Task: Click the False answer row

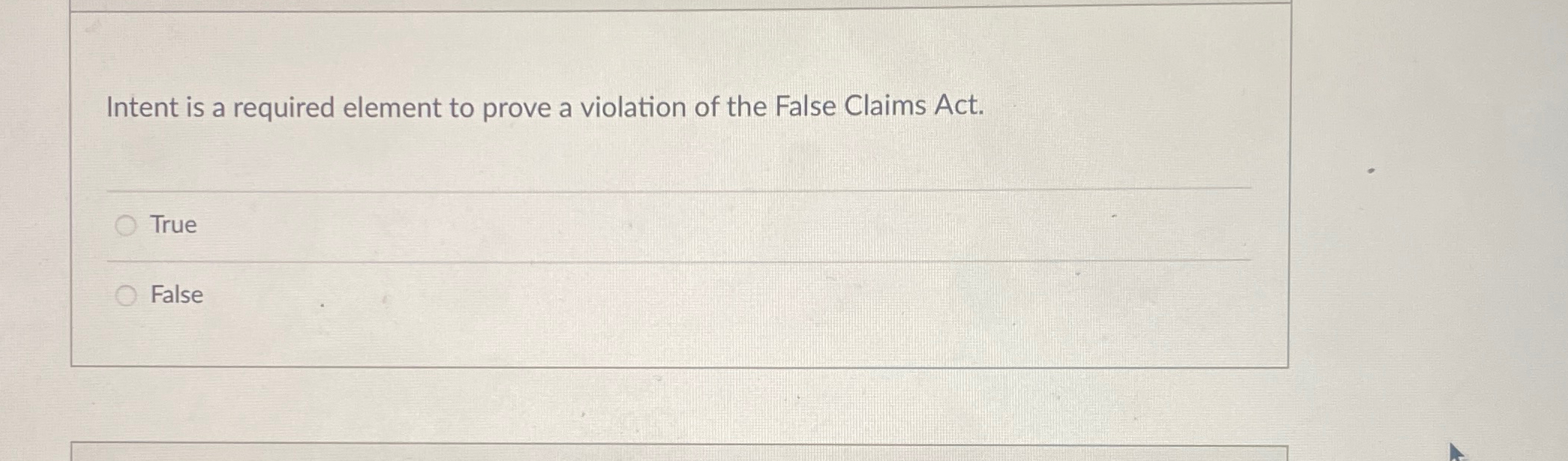Action: pos(525,295)
